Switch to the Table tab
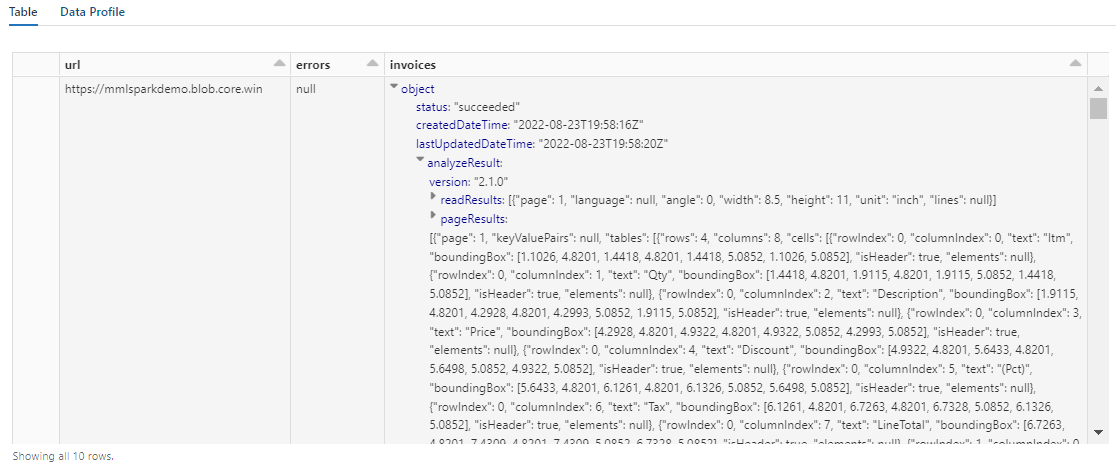The width and height of the screenshot is (1116, 467). [x=23, y=12]
